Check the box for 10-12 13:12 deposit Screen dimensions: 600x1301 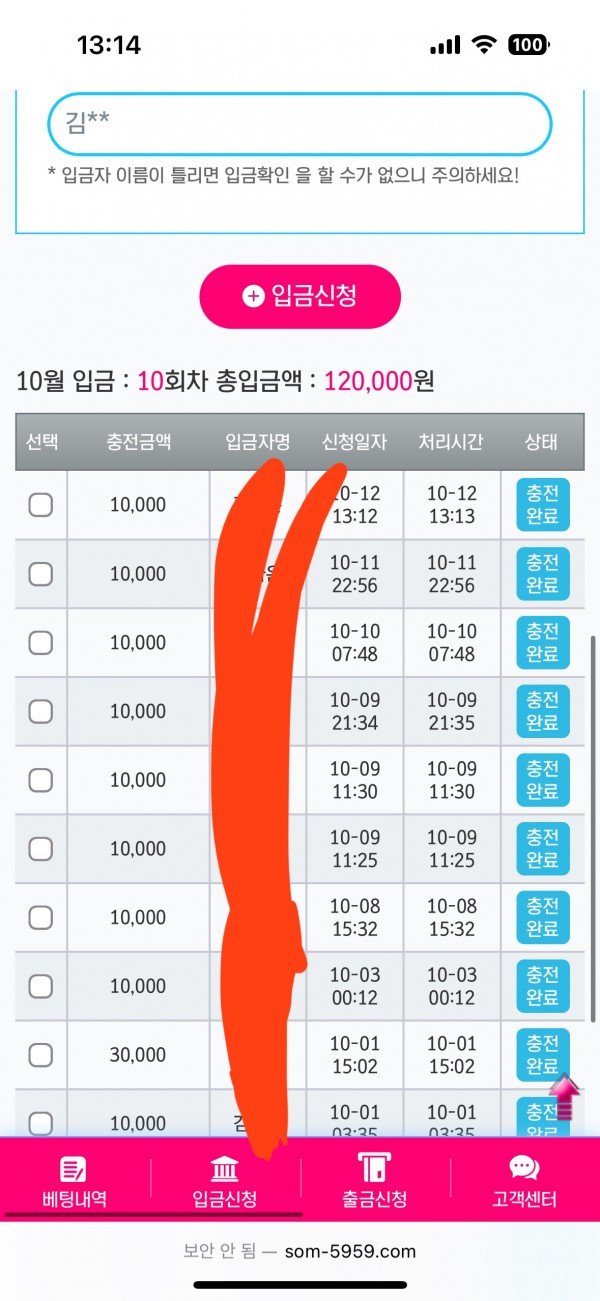tap(41, 505)
